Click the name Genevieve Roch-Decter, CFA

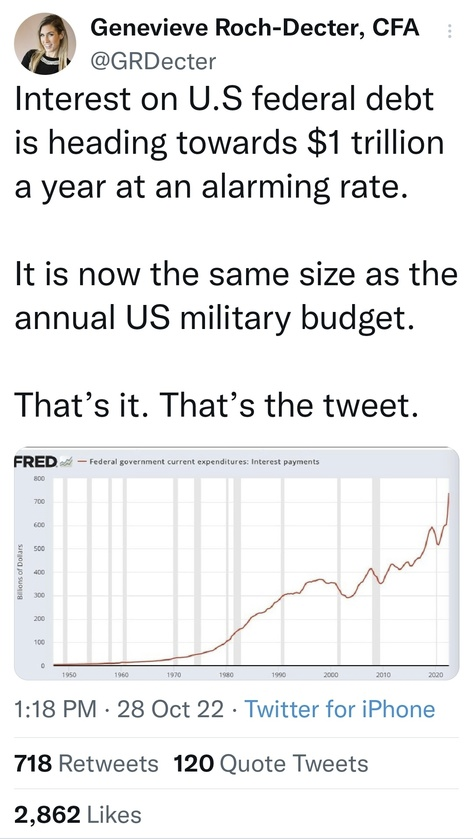click(x=255, y=29)
